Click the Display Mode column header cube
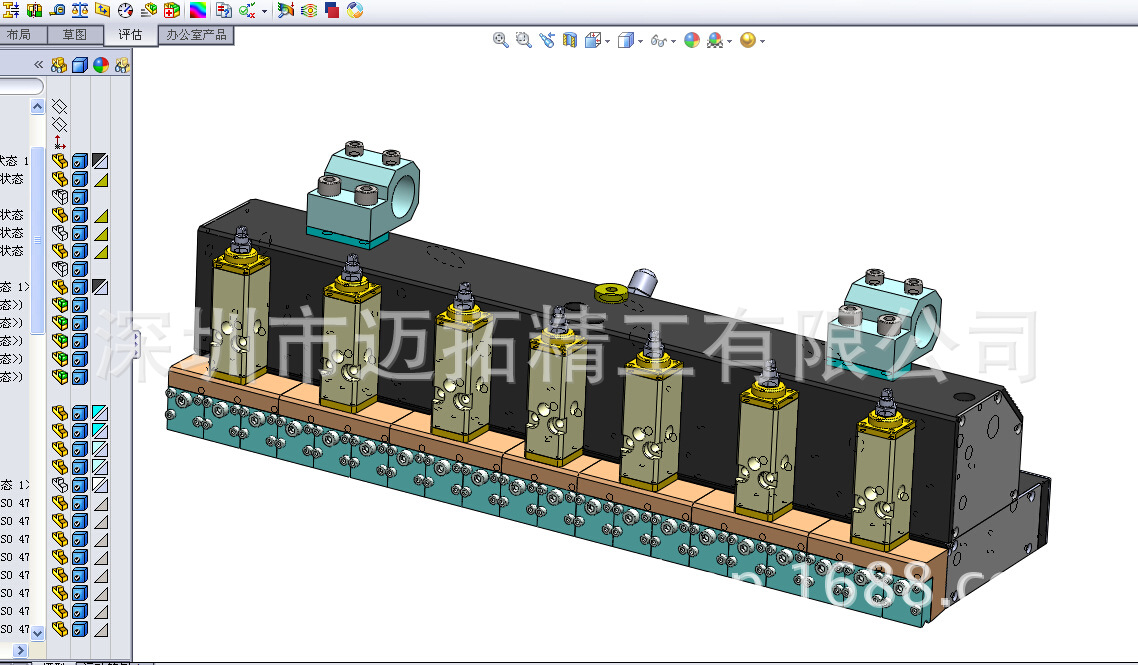This screenshot has width=1138, height=665. [x=80, y=65]
